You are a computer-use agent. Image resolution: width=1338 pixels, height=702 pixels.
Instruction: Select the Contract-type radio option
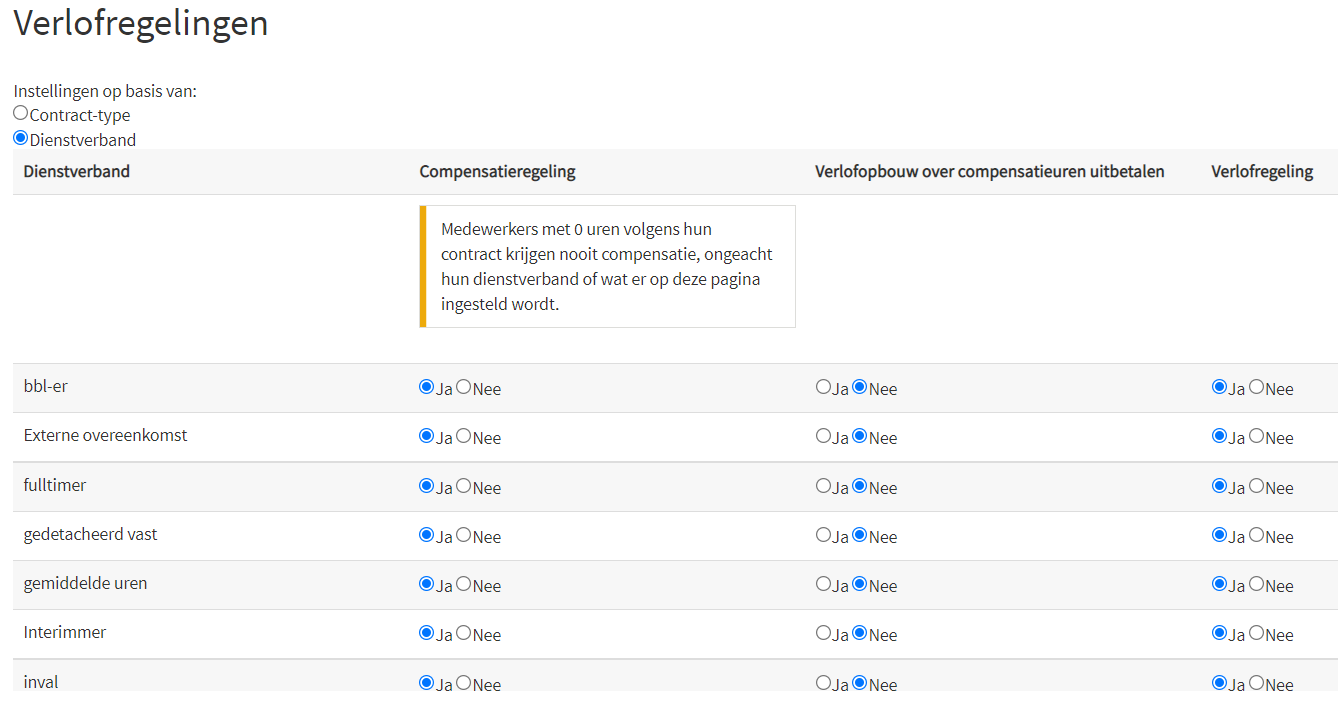point(21,113)
